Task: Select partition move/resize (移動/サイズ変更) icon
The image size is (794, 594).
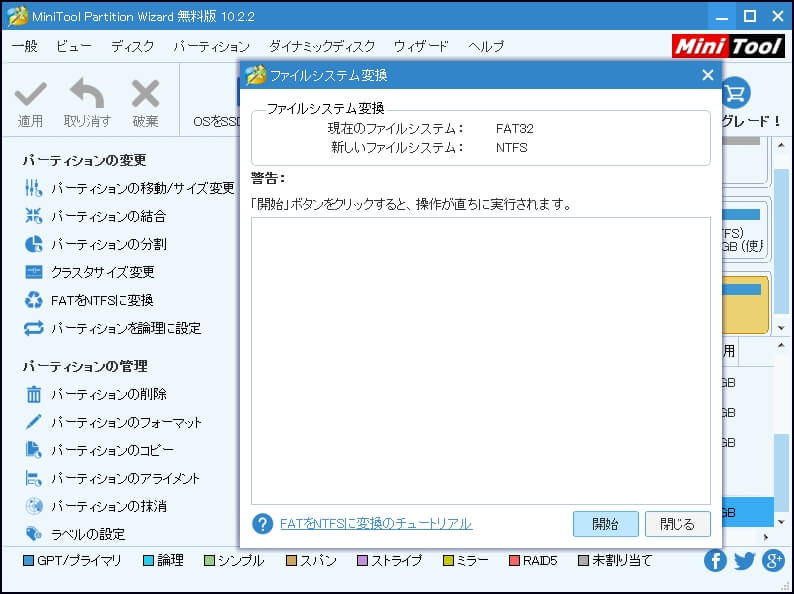Action: [33, 188]
